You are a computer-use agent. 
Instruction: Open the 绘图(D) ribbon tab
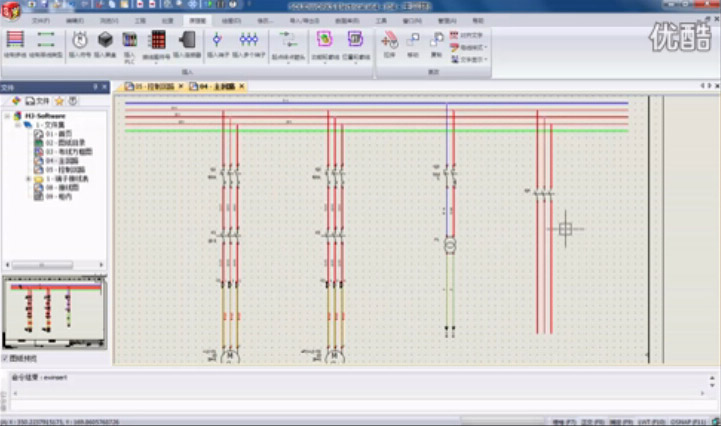[x=231, y=21]
